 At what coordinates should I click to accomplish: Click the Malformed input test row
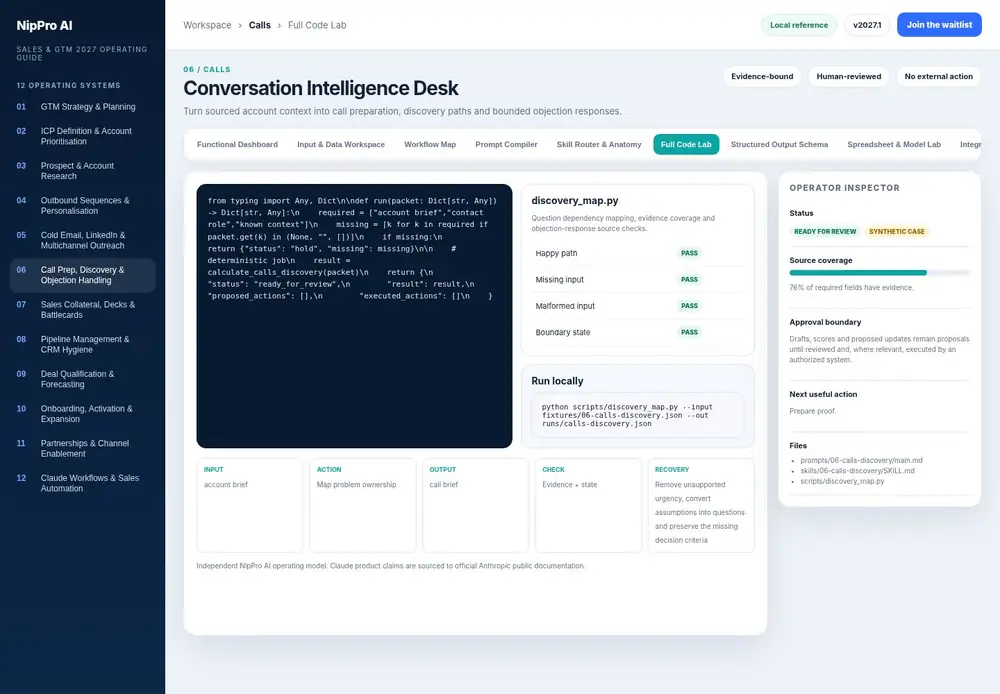point(638,306)
